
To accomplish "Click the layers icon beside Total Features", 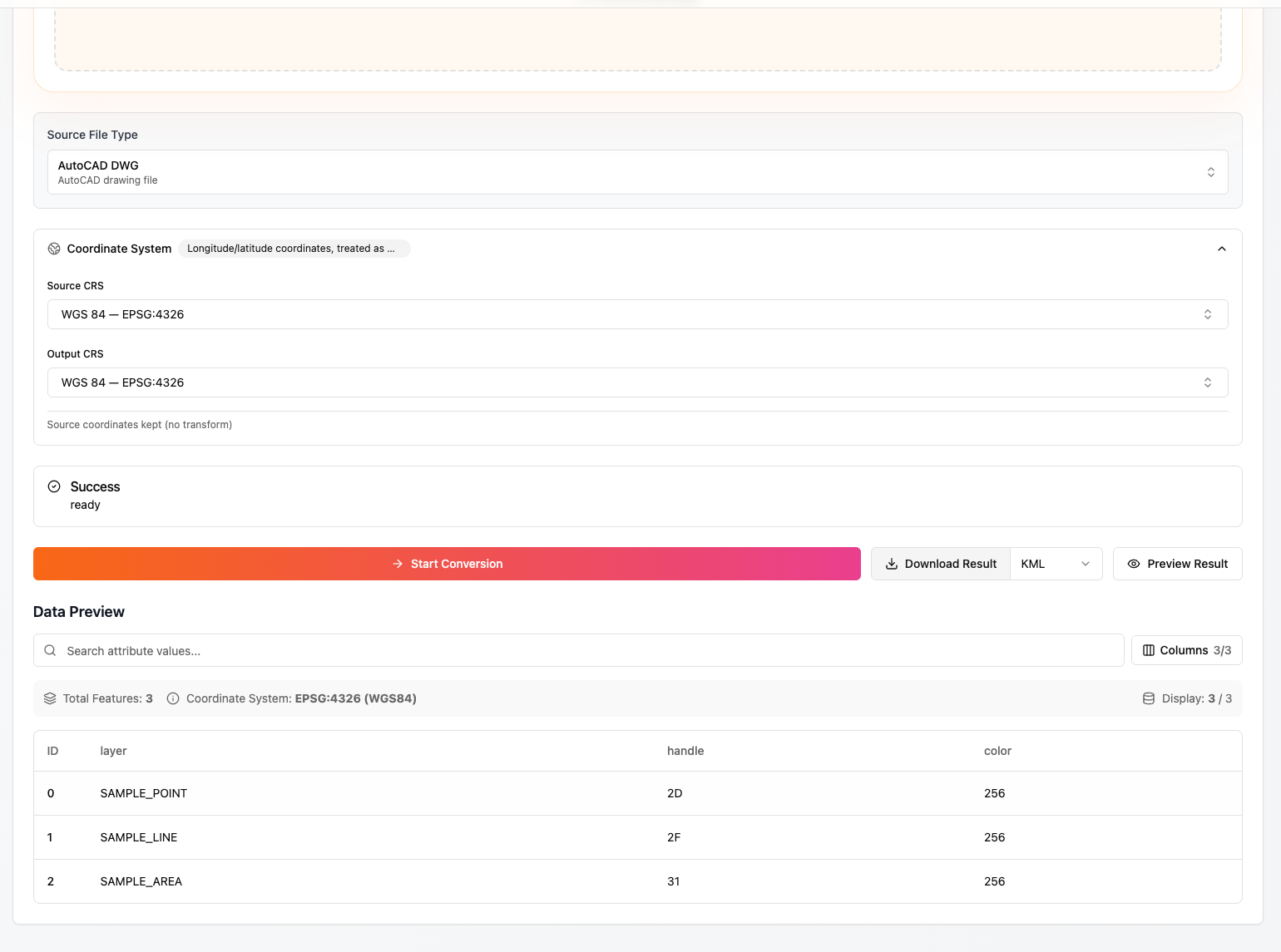I will tap(50, 698).
